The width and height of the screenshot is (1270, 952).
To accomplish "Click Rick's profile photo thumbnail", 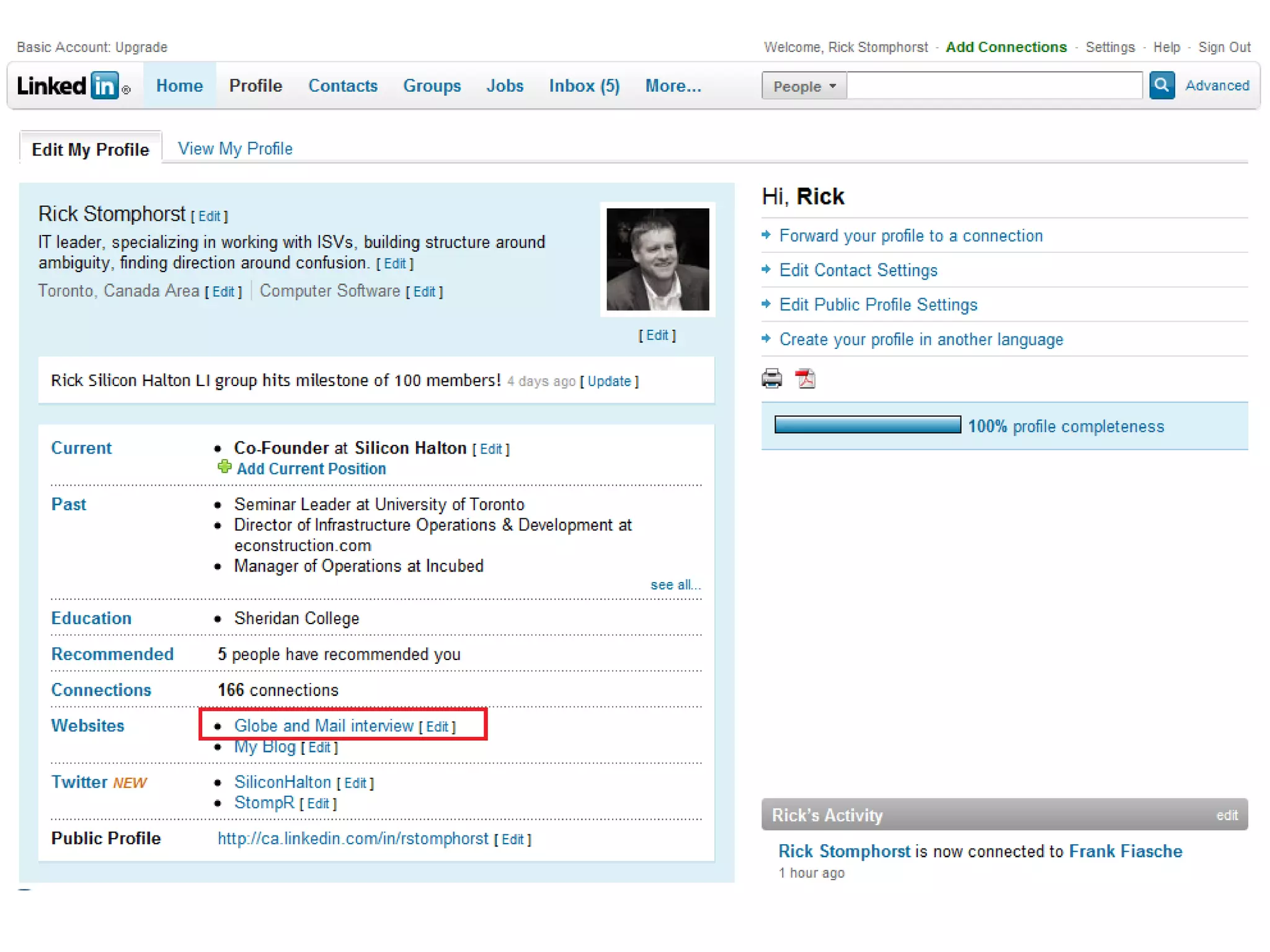I will (657, 259).
